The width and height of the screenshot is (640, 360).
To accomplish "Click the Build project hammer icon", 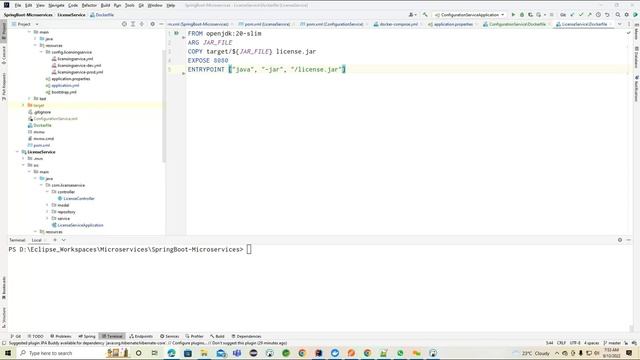I will click(425, 15).
